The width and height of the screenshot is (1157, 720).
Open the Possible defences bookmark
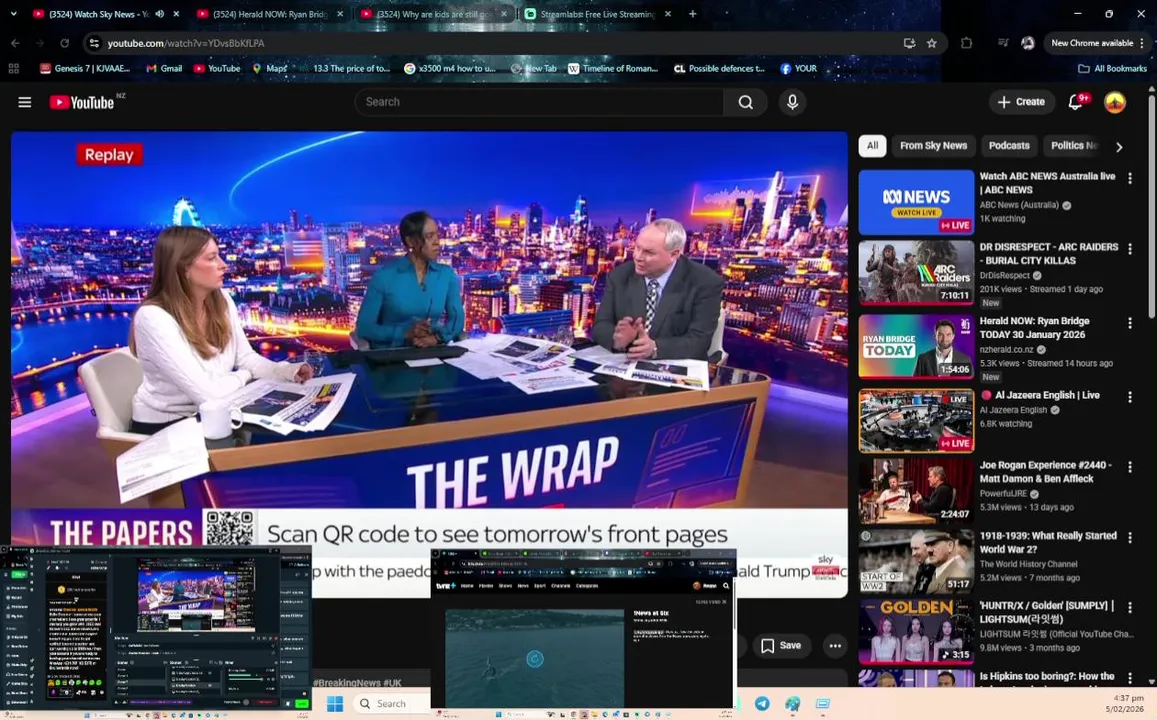[x=719, y=68]
